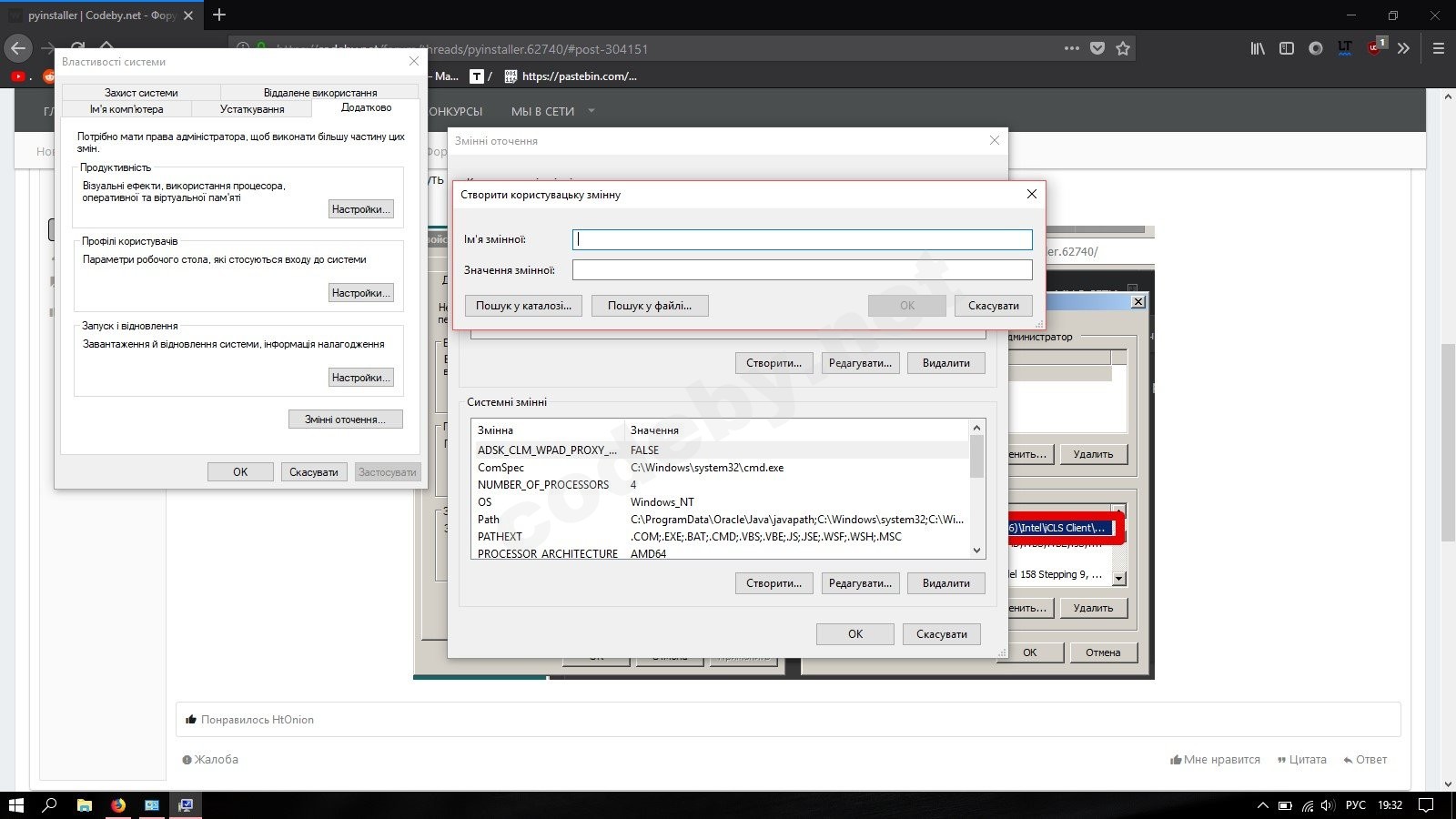The width and height of the screenshot is (1456, 819).
Task: Expand the overflow extensions chevron
Action: tap(1404, 49)
